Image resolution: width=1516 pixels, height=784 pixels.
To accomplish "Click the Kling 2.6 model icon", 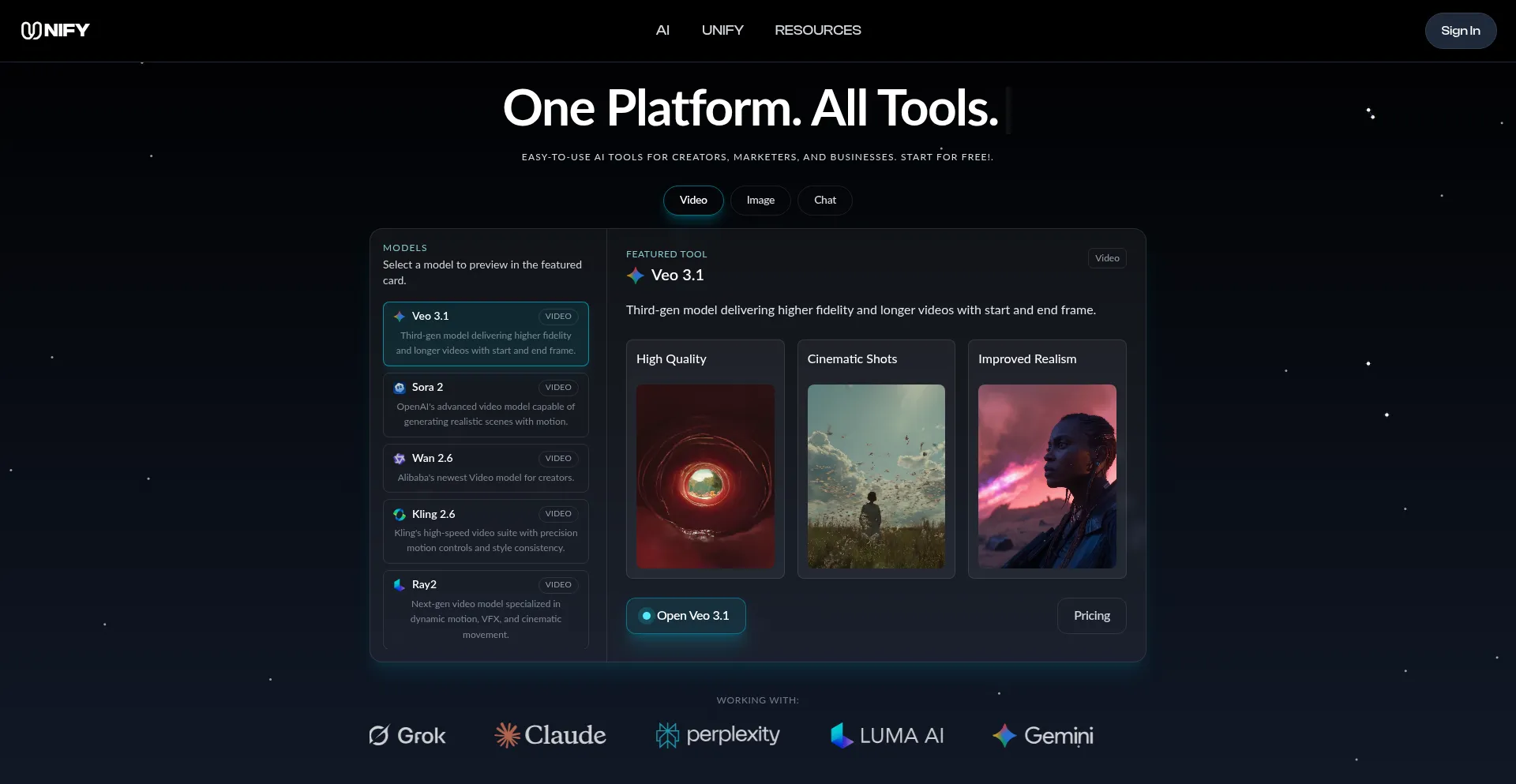I will (x=400, y=514).
